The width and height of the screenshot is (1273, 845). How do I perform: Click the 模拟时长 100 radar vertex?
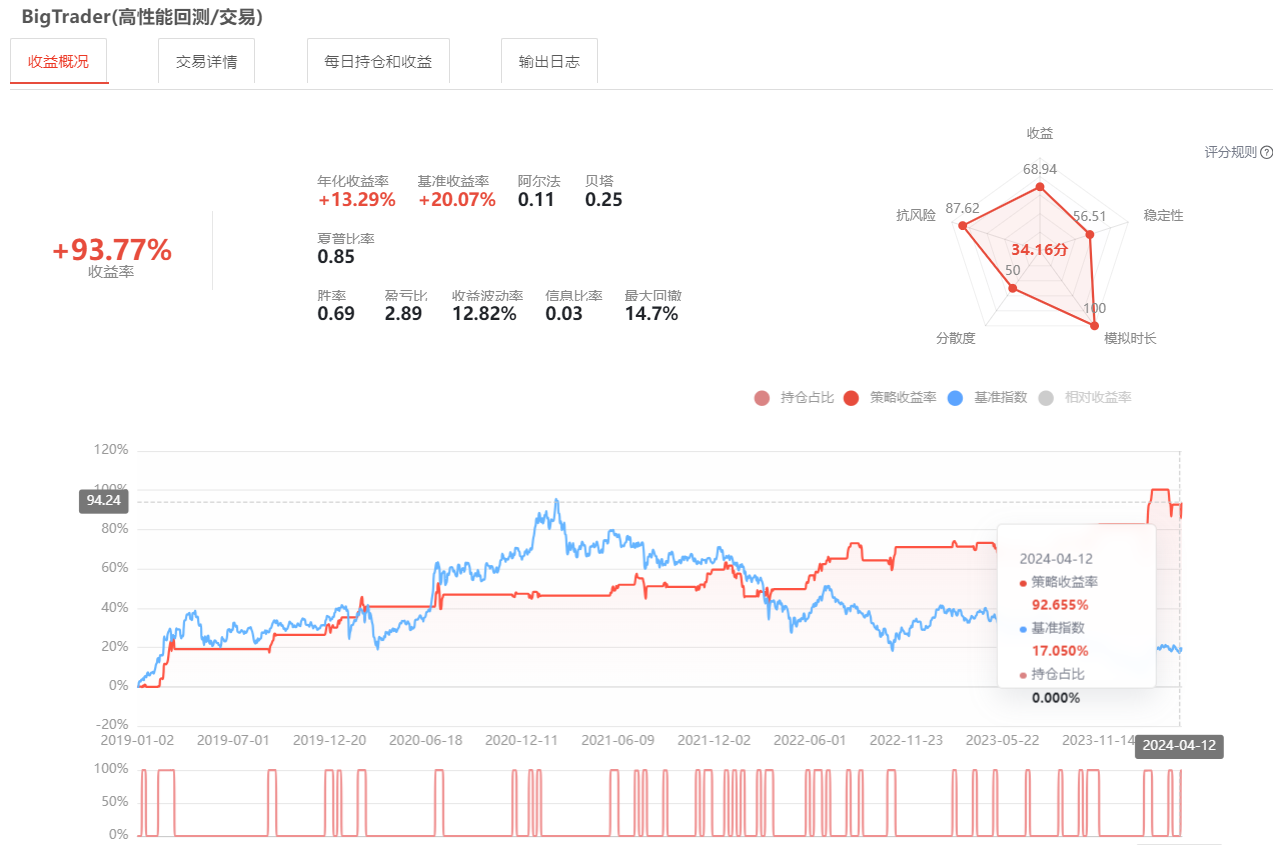[x=1094, y=322]
